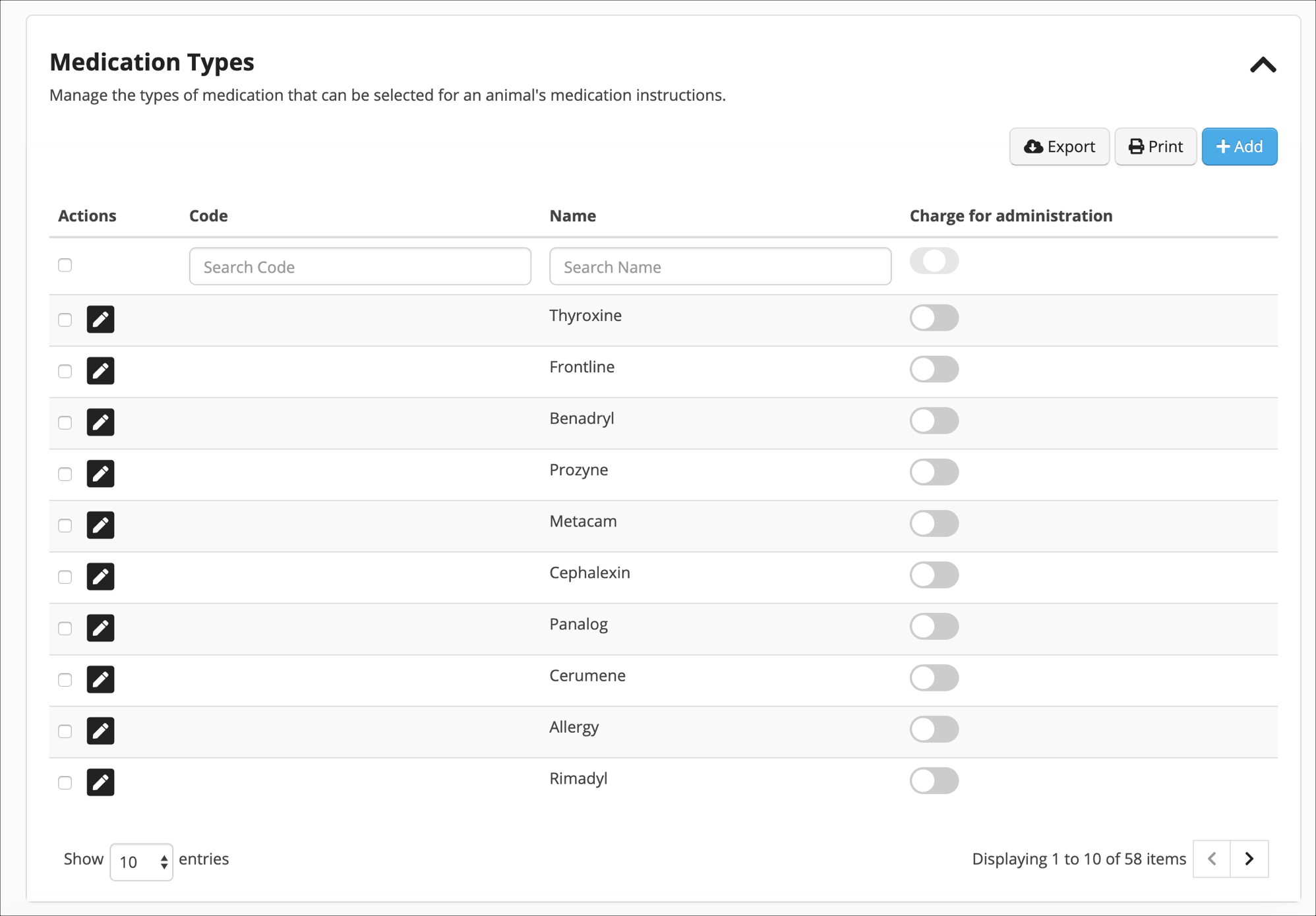The height and width of the screenshot is (916, 1316).
Task: Add a new medication type
Action: pos(1239,146)
